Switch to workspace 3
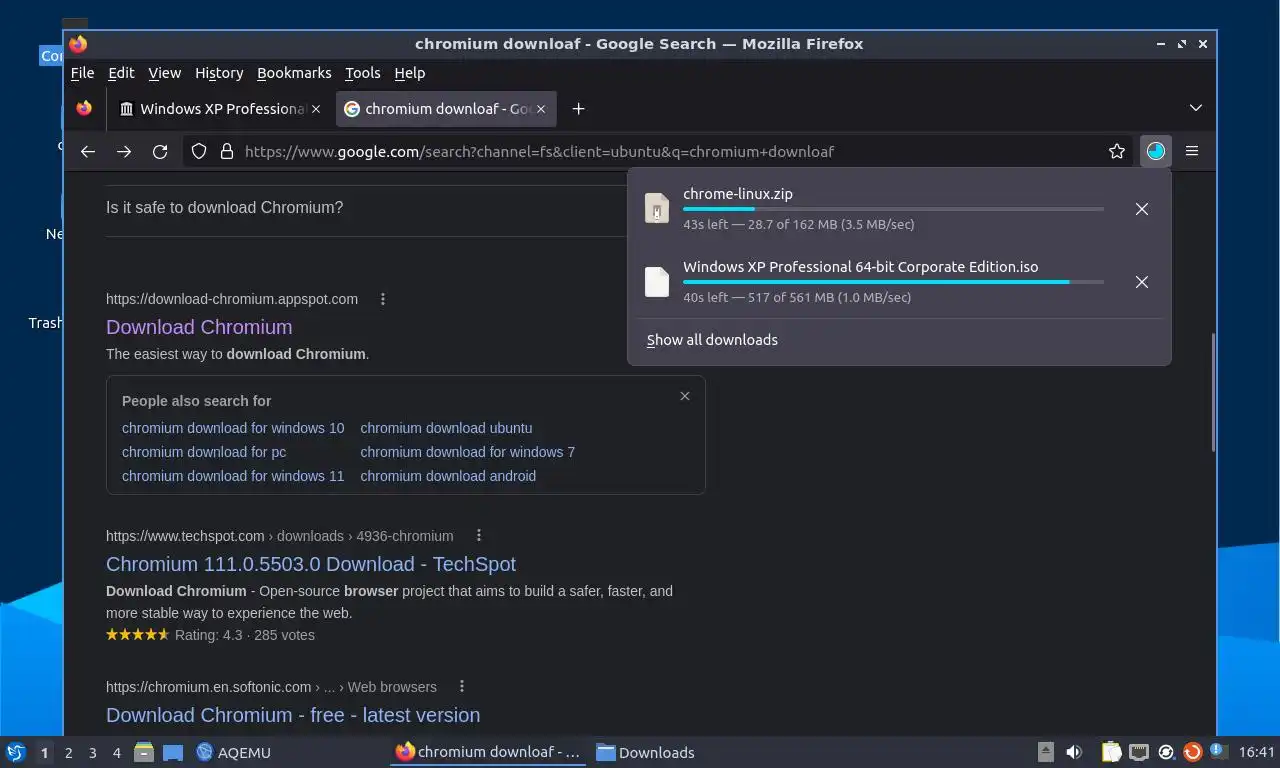 [x=92, y=752]
